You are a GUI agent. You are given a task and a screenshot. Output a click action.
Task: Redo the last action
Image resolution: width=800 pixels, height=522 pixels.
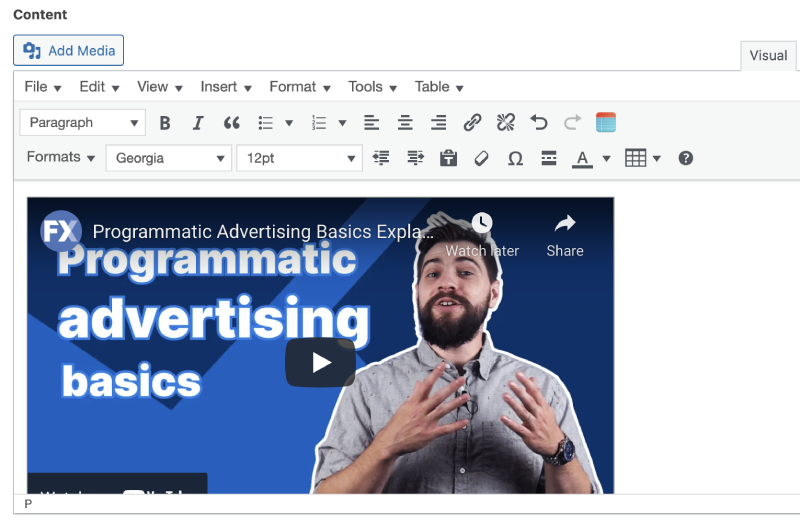pos(572,122)
